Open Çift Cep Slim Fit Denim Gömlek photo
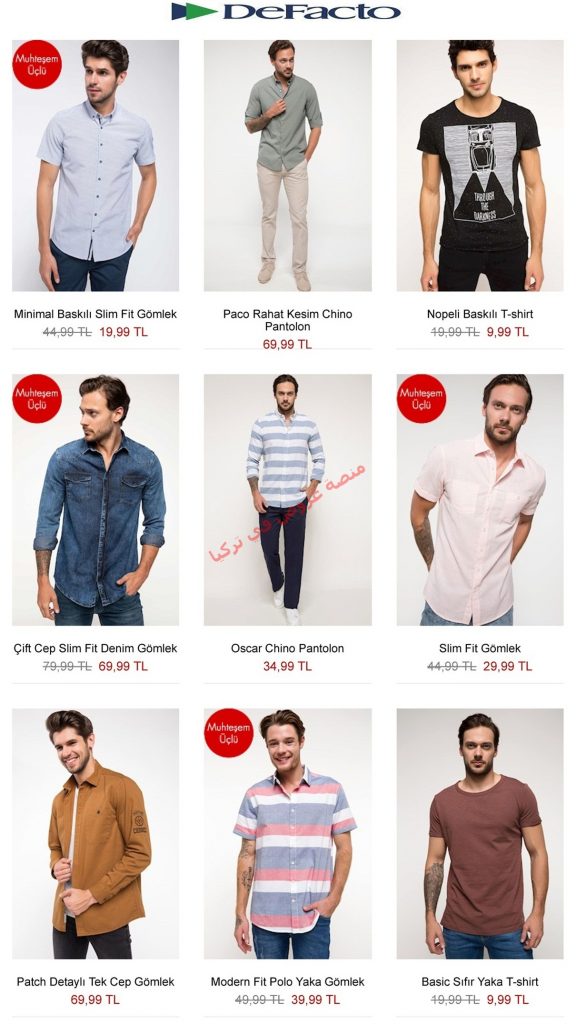Screen dimensions: 576x1024 pos(95,500)
